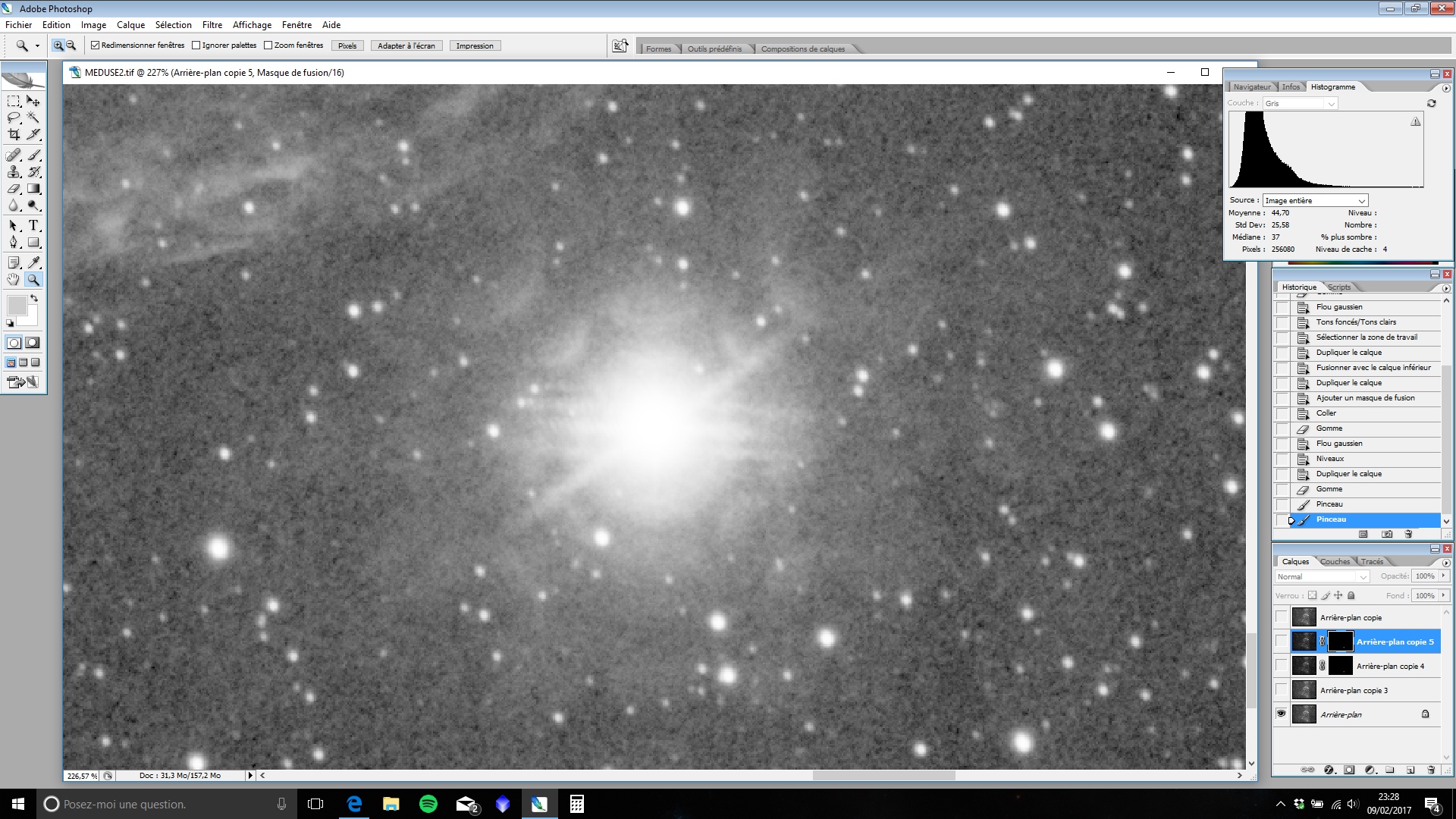Select the Clone Stamp tool

point(14,172)
